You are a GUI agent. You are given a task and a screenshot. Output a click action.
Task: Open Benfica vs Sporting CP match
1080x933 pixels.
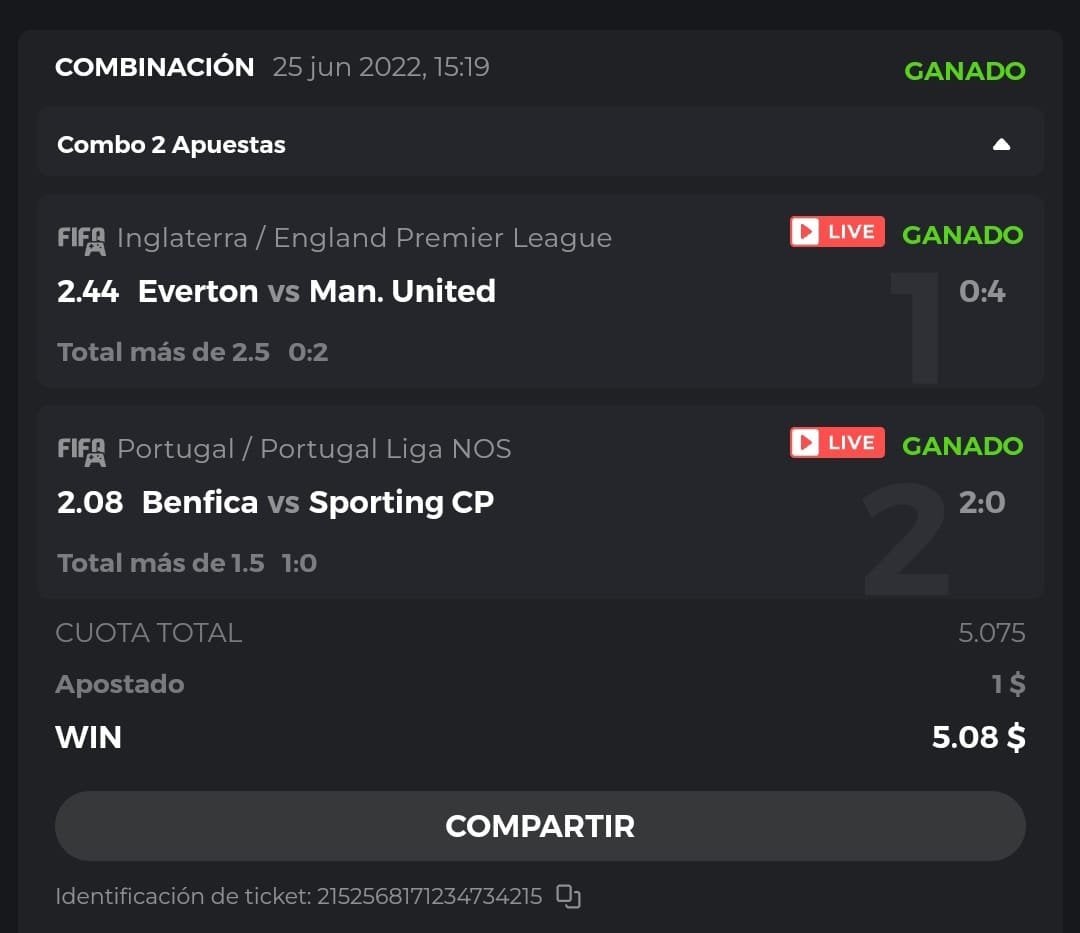click(318, 502)
